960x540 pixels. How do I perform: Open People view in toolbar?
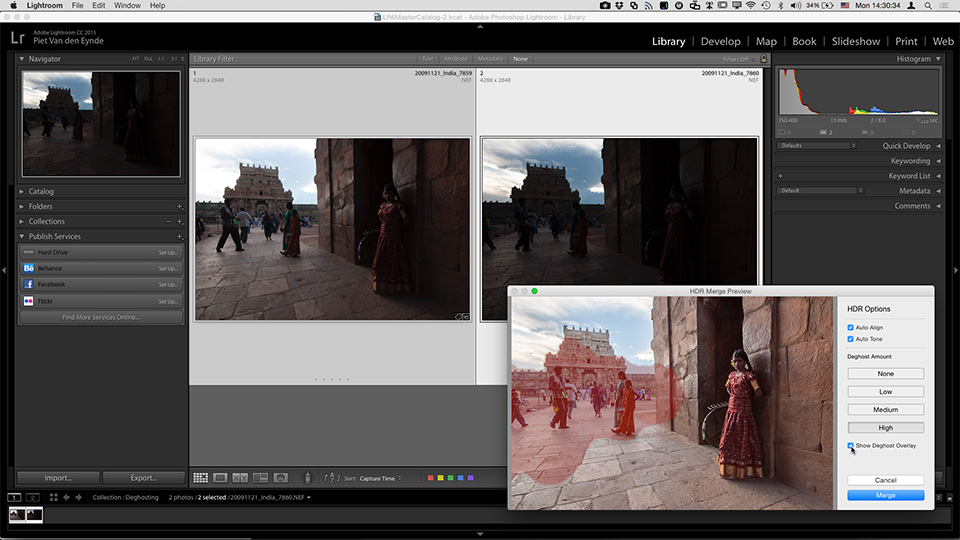[280, 478]
